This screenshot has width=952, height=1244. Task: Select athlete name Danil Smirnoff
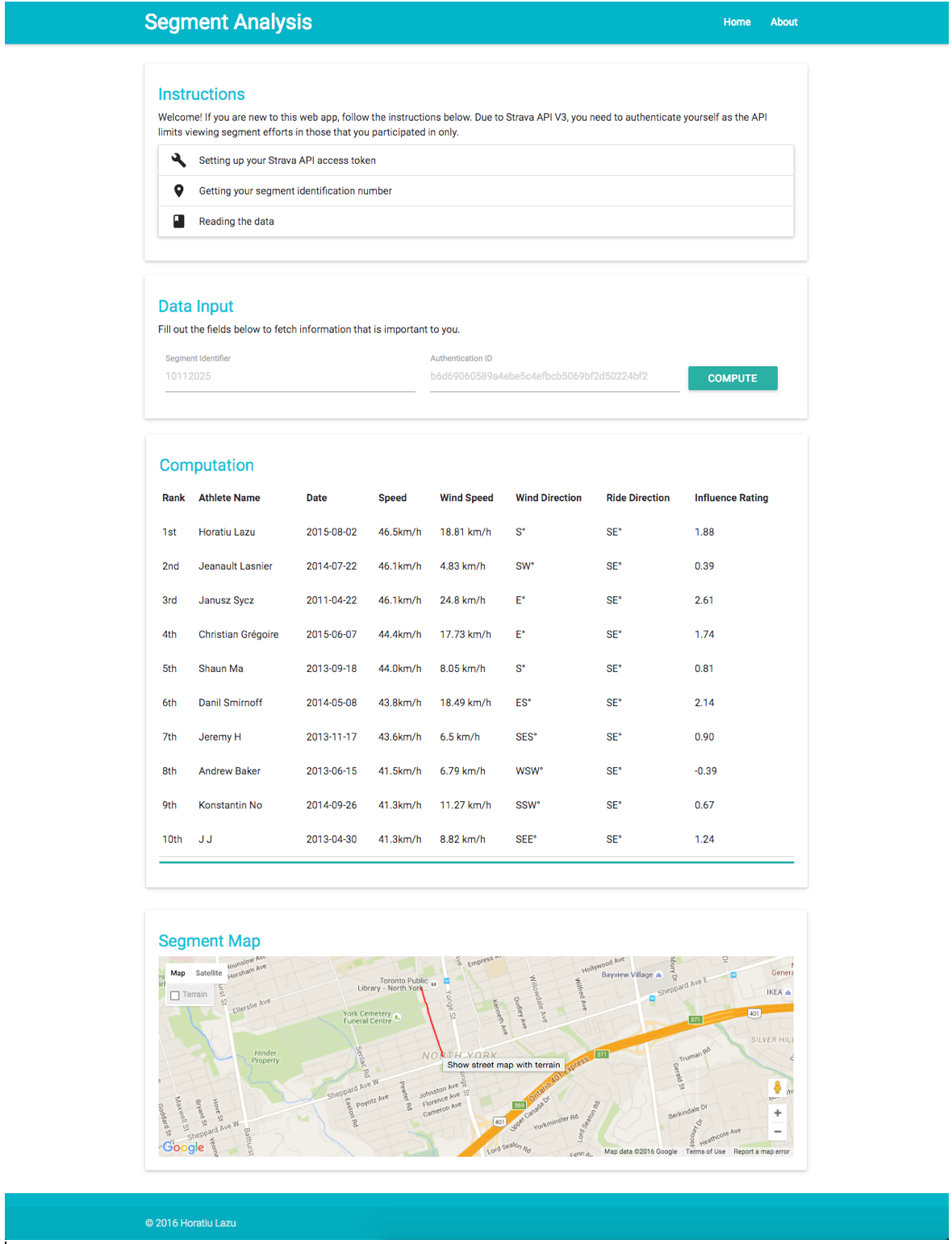(231, 703)
